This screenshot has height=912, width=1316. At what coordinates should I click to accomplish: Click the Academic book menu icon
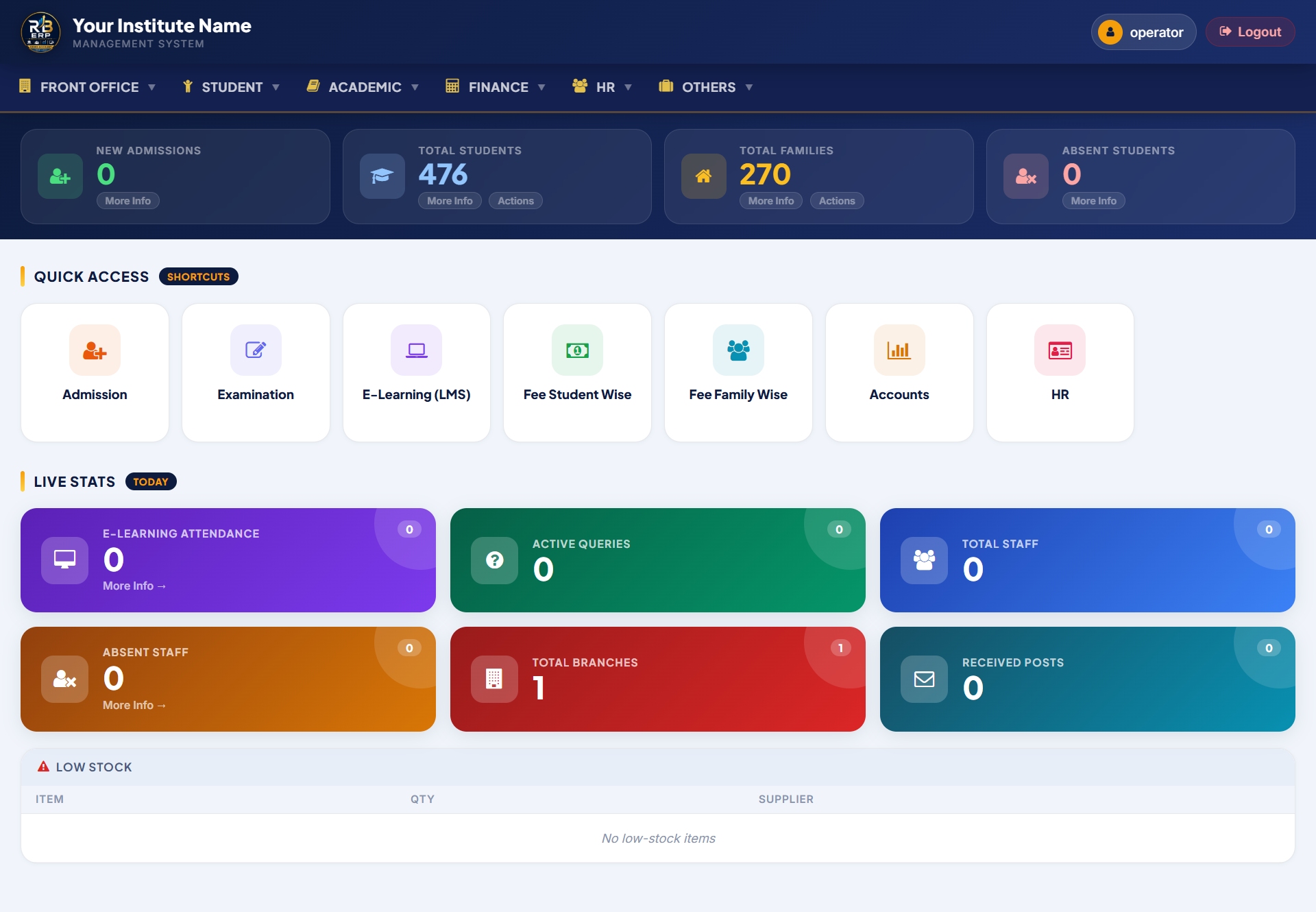coord(313,86)
